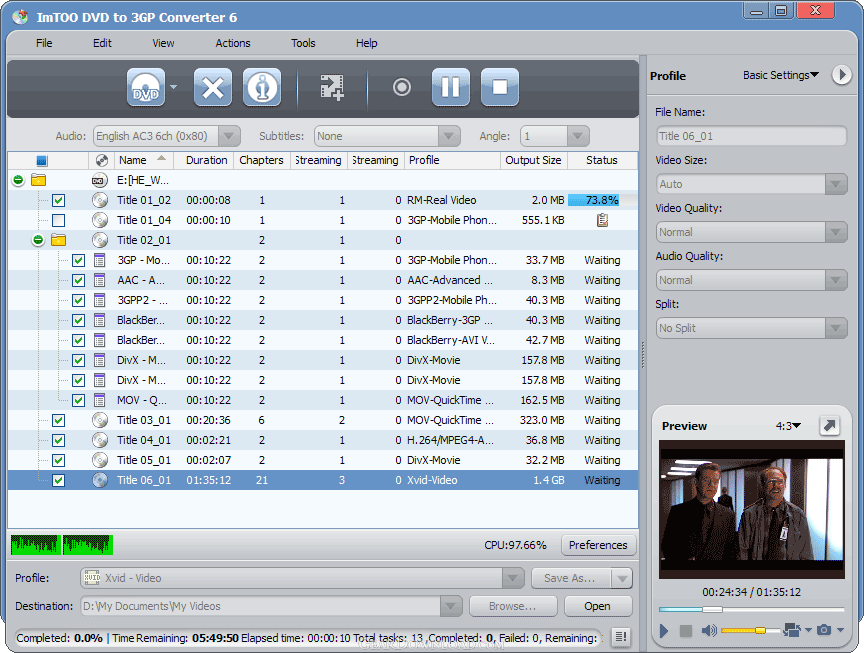Uncheck the 3GP - Mo... row checkbox
The image size is (864, 653).
coord(78,261)
